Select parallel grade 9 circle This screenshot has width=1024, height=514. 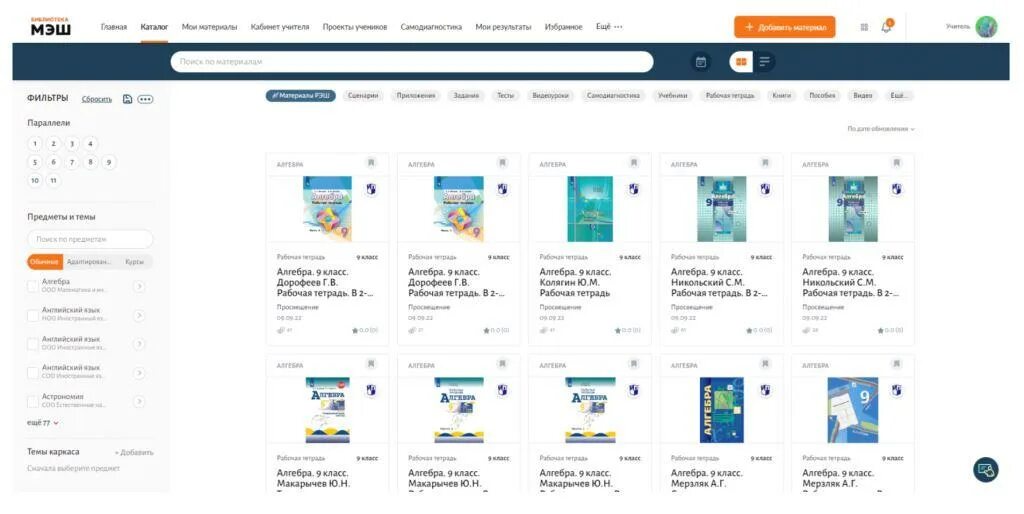[x=109, y=162]
